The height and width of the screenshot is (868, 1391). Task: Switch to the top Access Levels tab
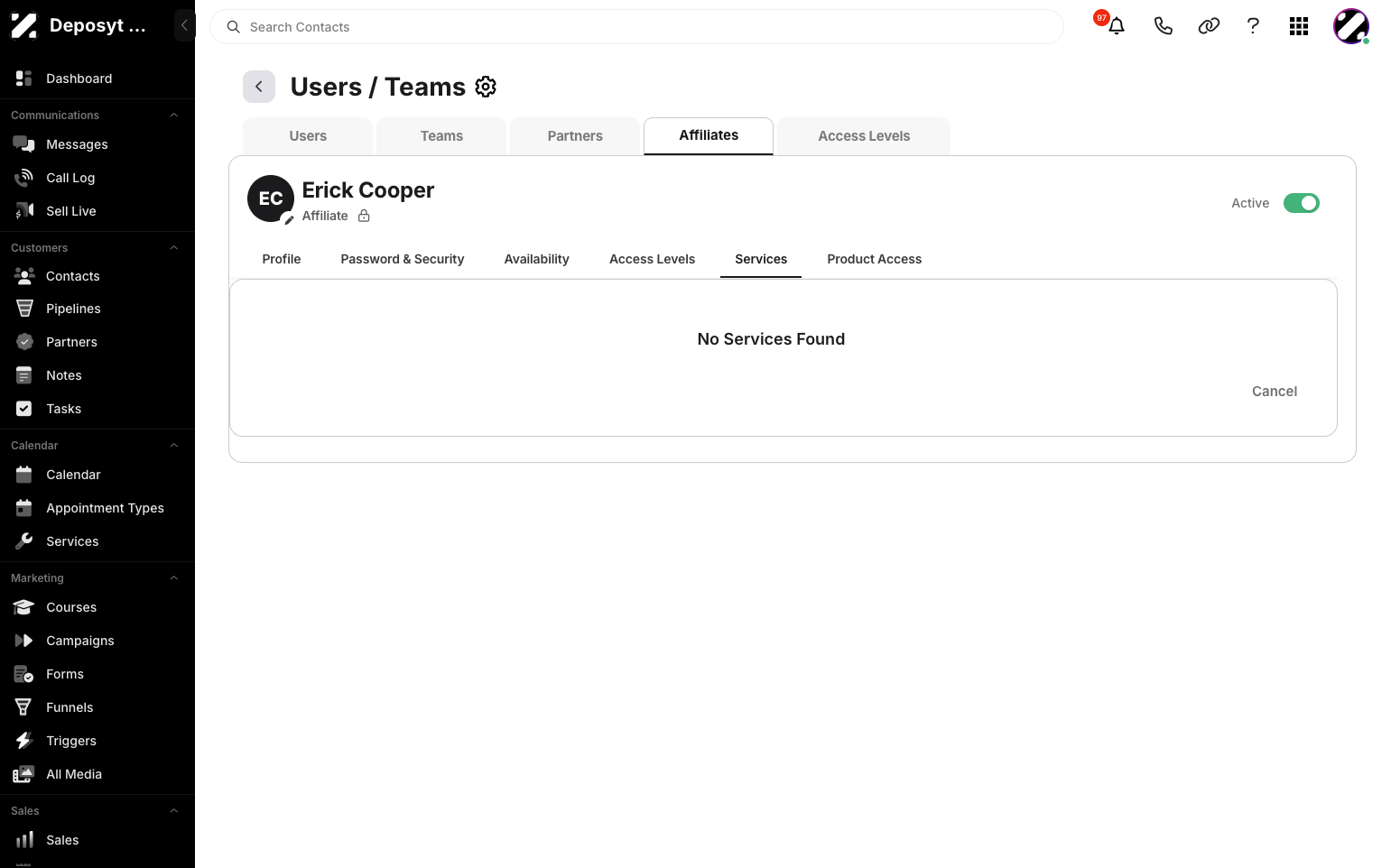coord(864,136)
